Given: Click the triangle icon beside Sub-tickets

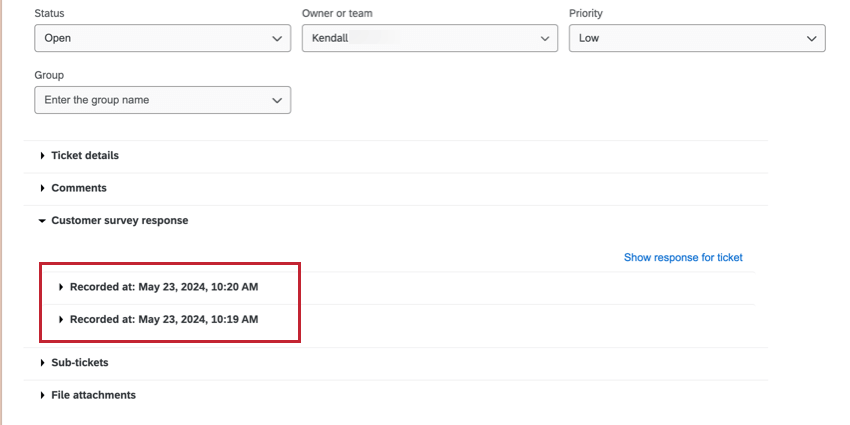Looking at the screenshot, I should 43,363.
